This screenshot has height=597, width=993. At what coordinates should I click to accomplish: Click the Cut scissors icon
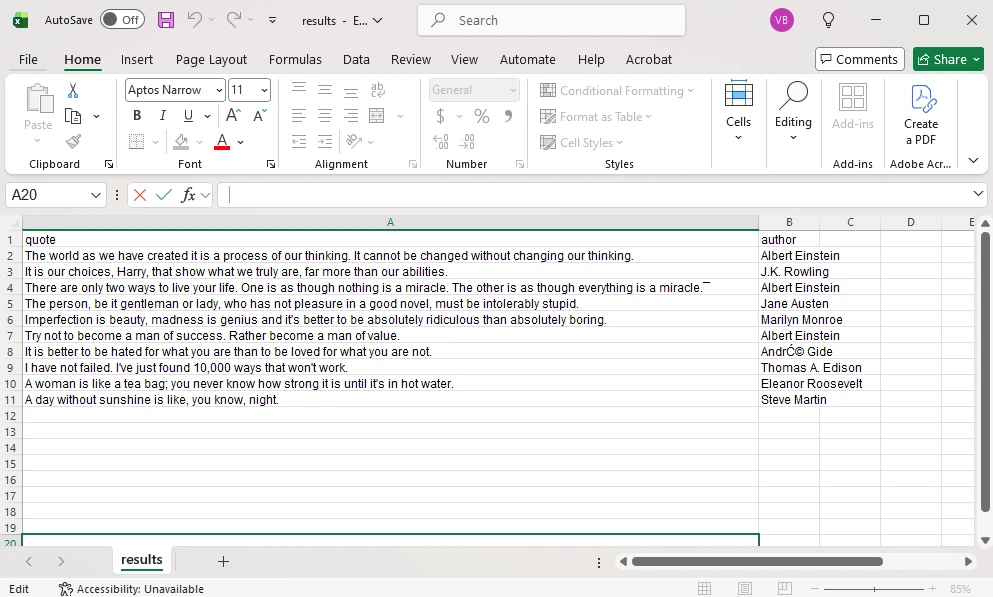click(73, 91)
